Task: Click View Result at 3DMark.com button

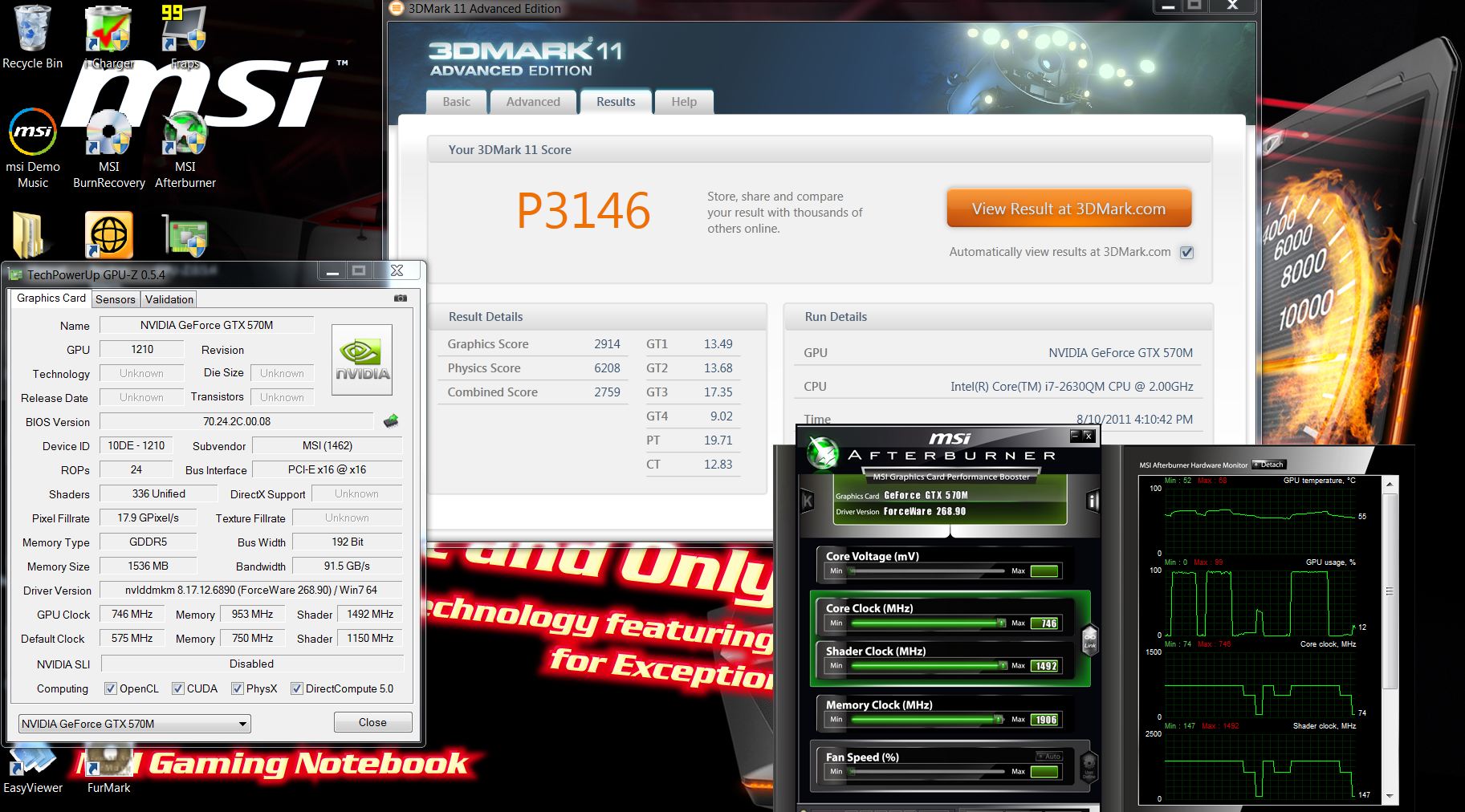Action: (x=1068, y=209)
